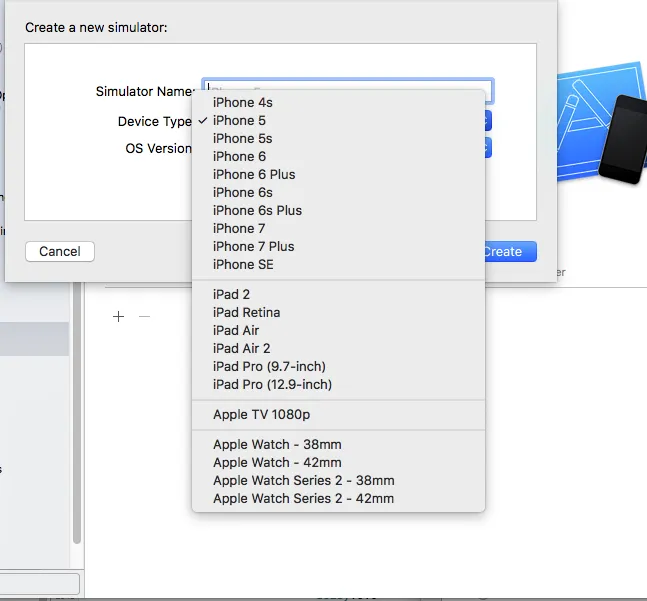Select Apple Watch Series 2 - 38mm
The image size is (647, 601).
(338, 481)
